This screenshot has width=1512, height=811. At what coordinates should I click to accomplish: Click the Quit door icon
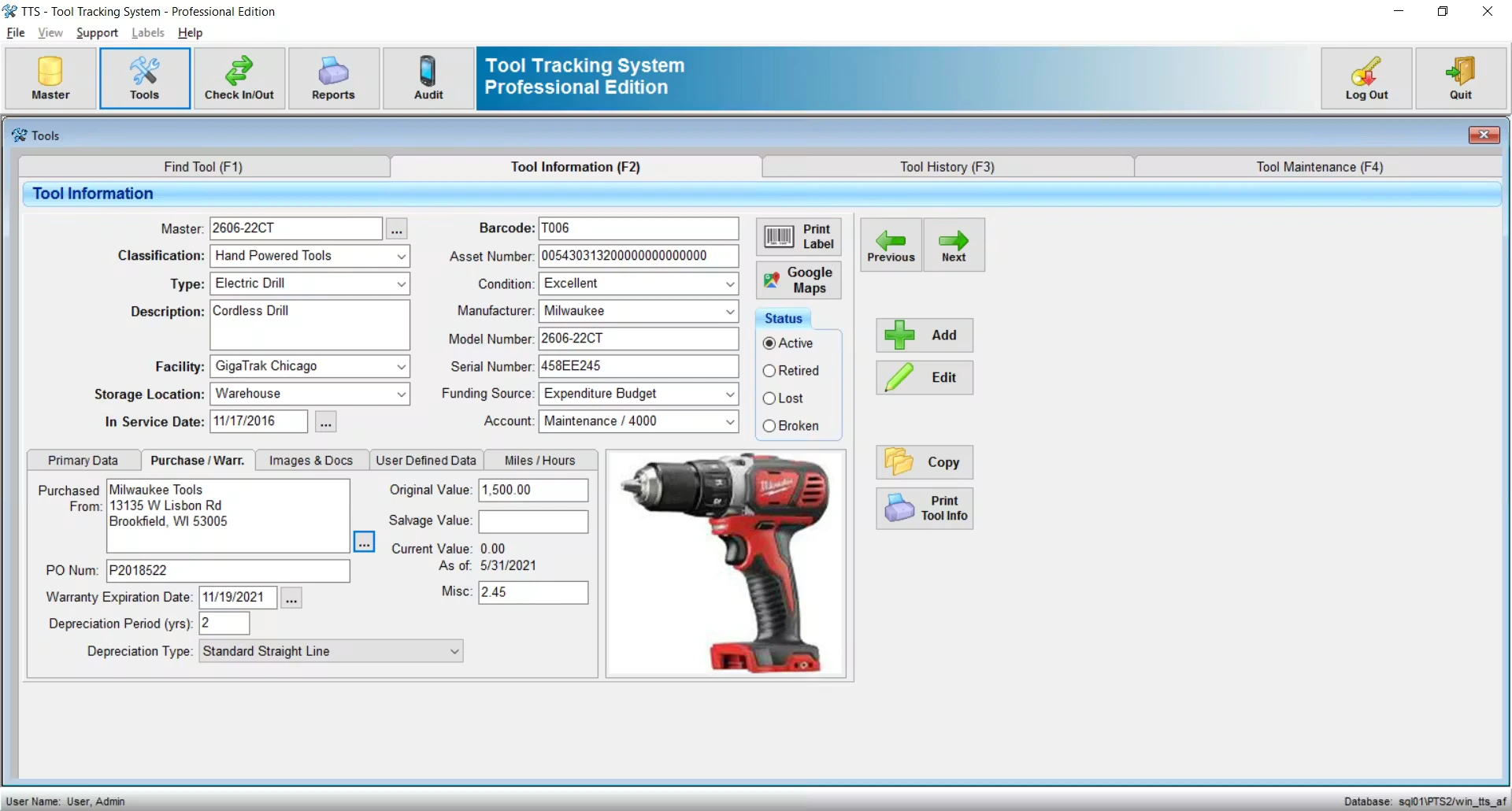1461,71
